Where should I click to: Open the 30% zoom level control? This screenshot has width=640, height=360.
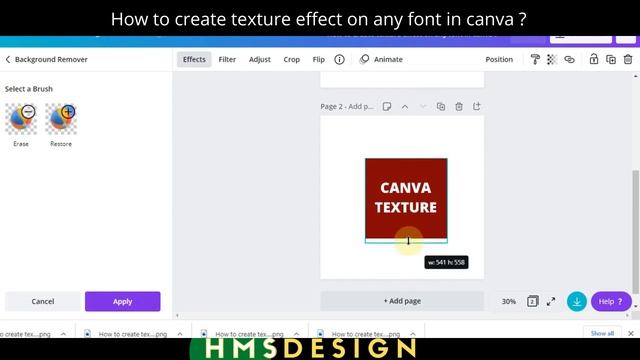[509, 301]
